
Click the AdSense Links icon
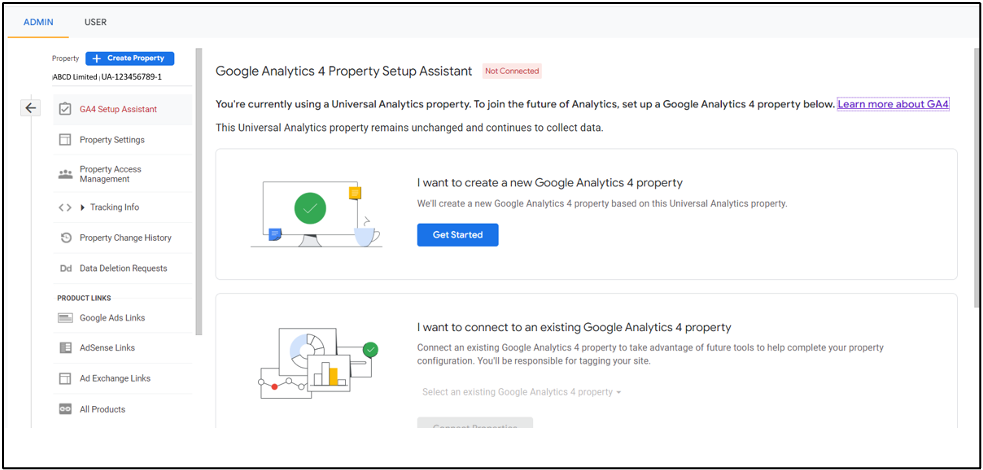click(x=65, y=348)
